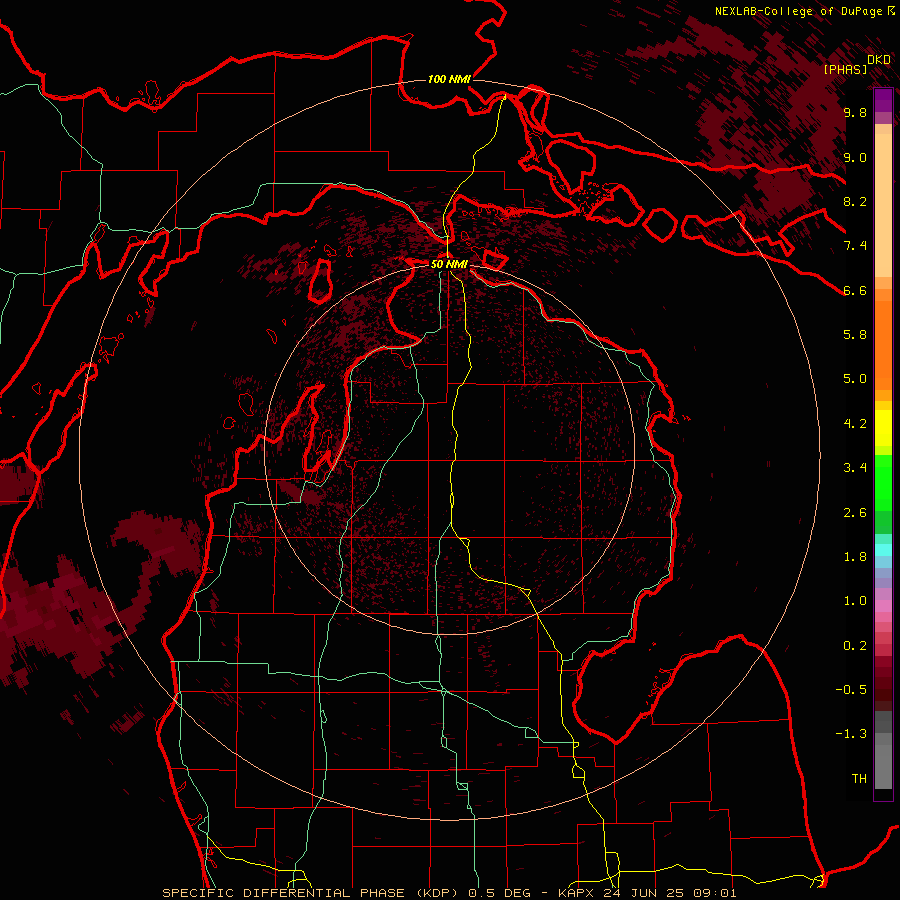The height and width of the screenshot is (900, 900).
Task: Pick the yellow segment of color bar
Action: pos(883,428)
